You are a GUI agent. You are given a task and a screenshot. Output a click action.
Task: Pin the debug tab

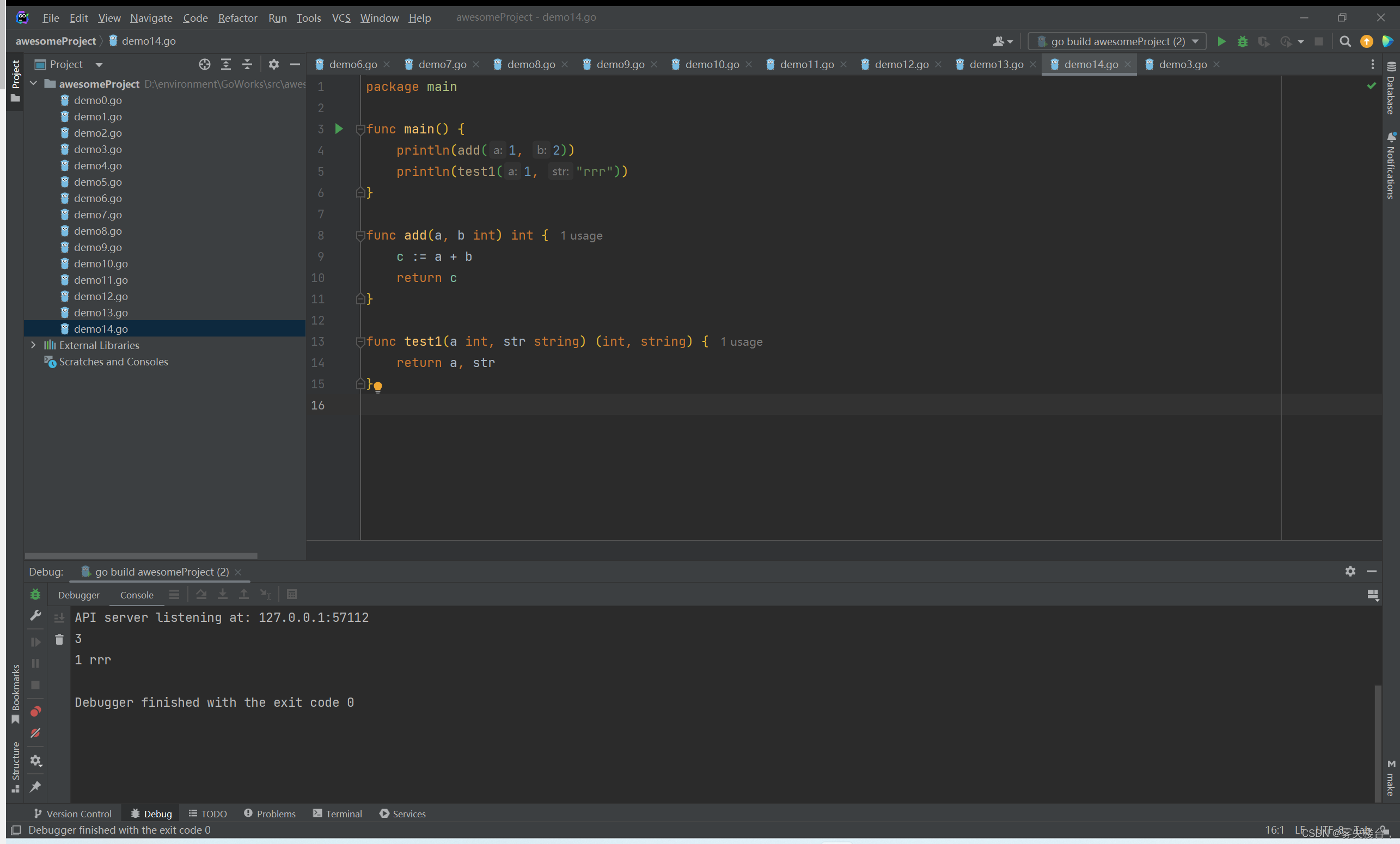click(x=35, y=787)
